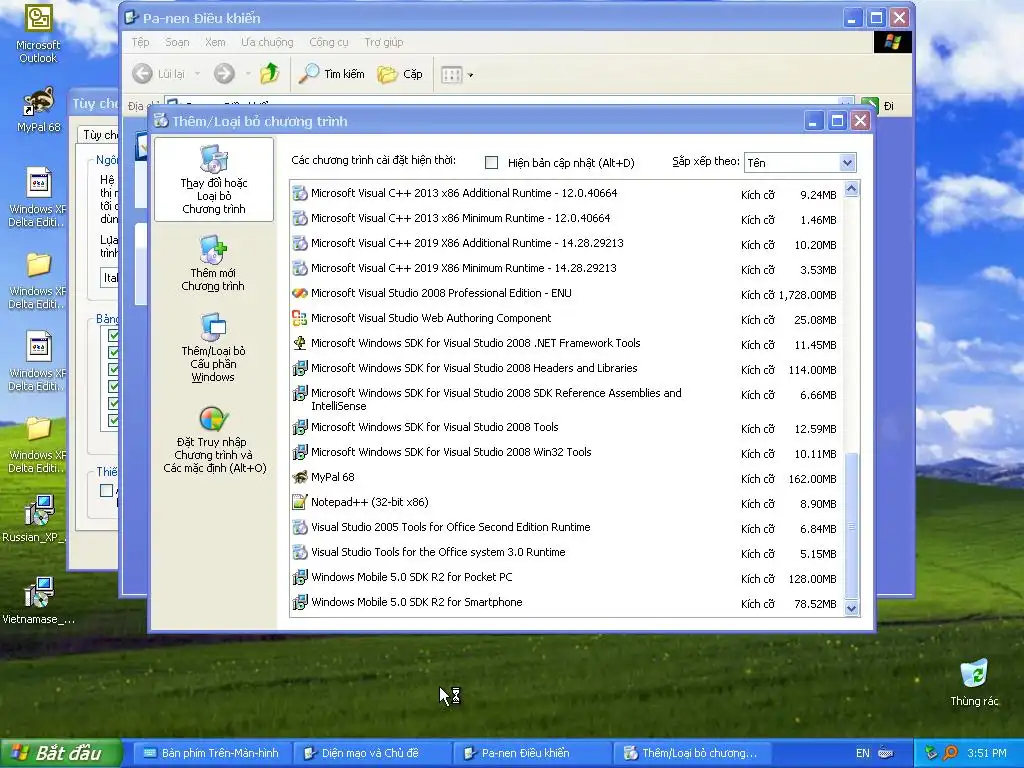
Task: Toggle Hiện bản cập nhật checkbox
Action: [x=492, y=163]
